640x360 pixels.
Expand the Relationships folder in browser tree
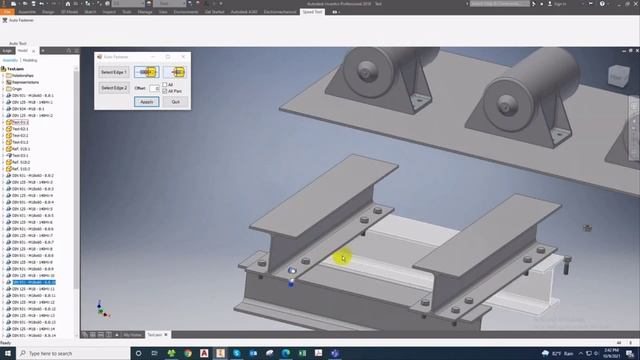click(3, 76)
